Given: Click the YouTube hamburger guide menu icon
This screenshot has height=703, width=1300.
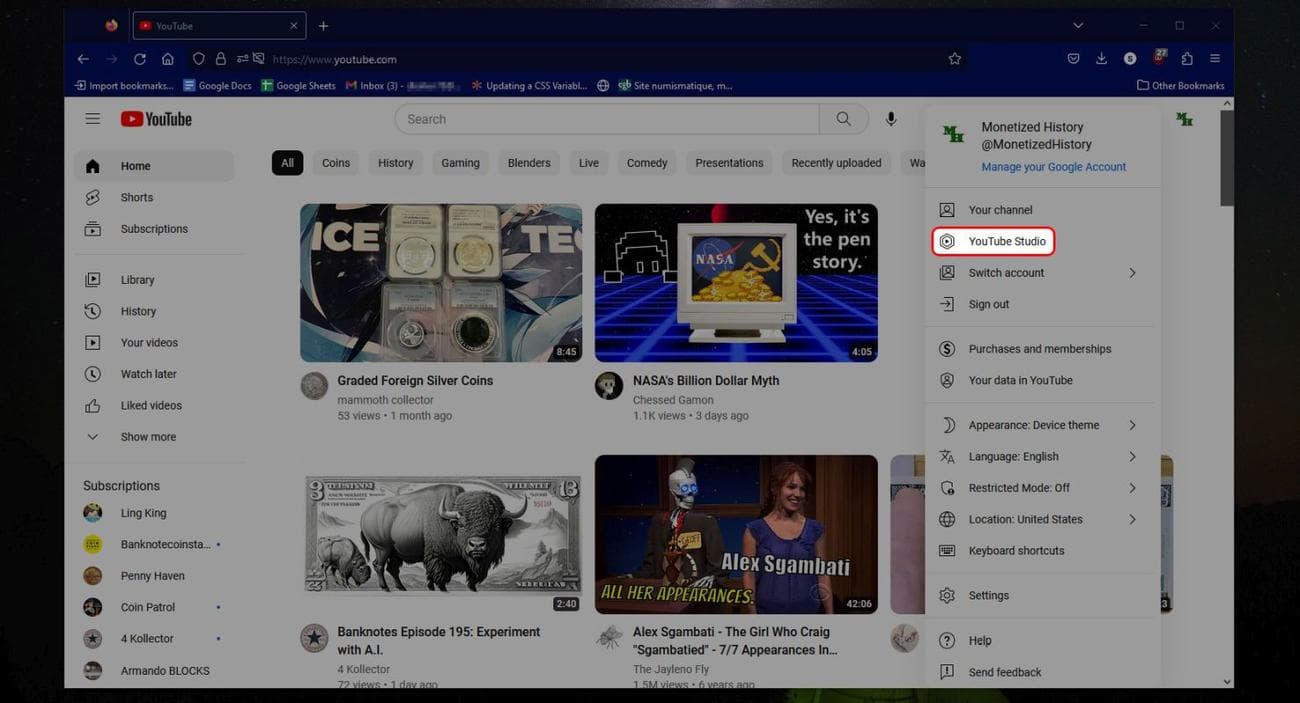Looking at the screenshot, I should click(x=92, y=119).
